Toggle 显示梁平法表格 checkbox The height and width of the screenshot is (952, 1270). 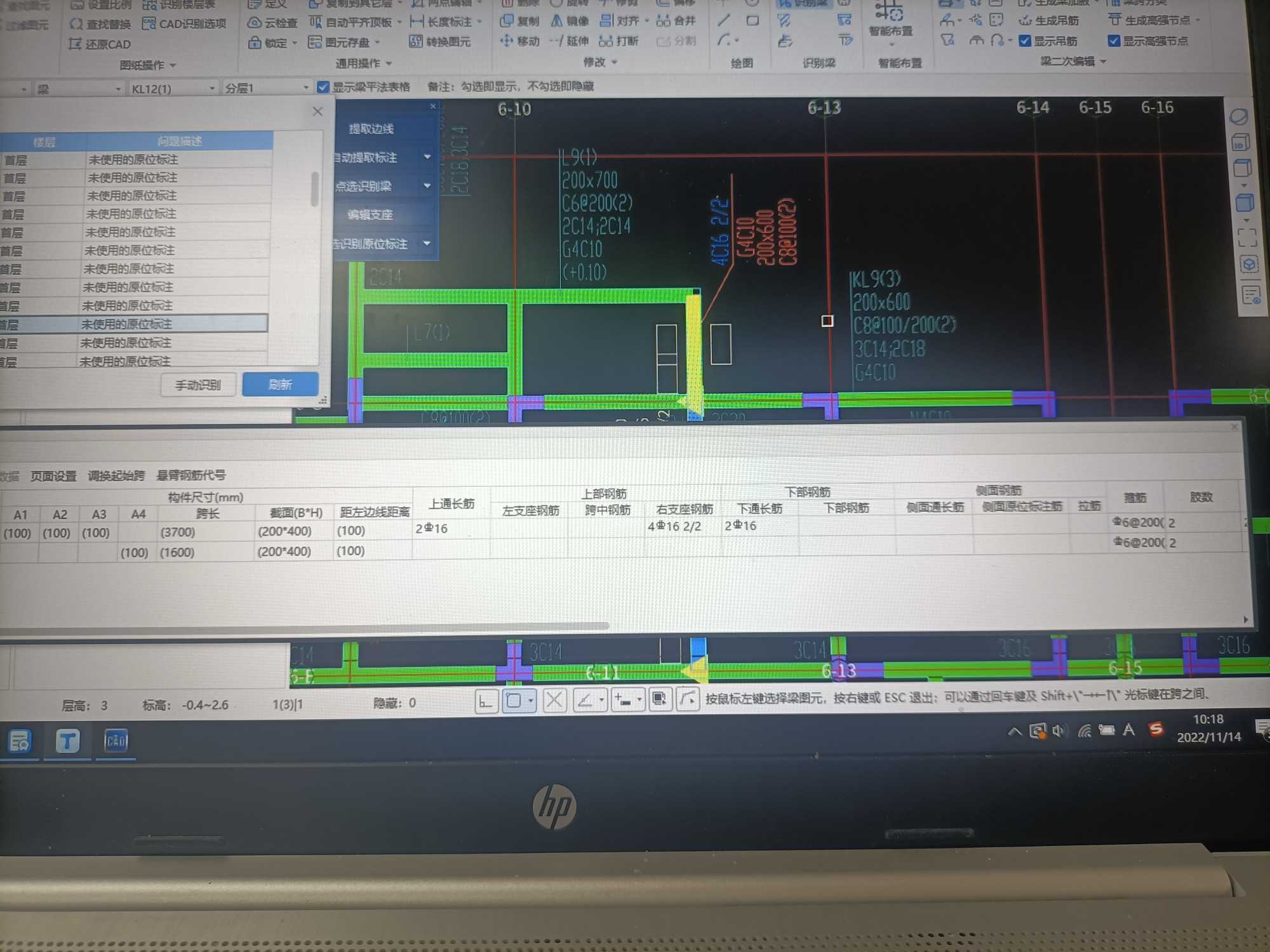tap(323, 87)
